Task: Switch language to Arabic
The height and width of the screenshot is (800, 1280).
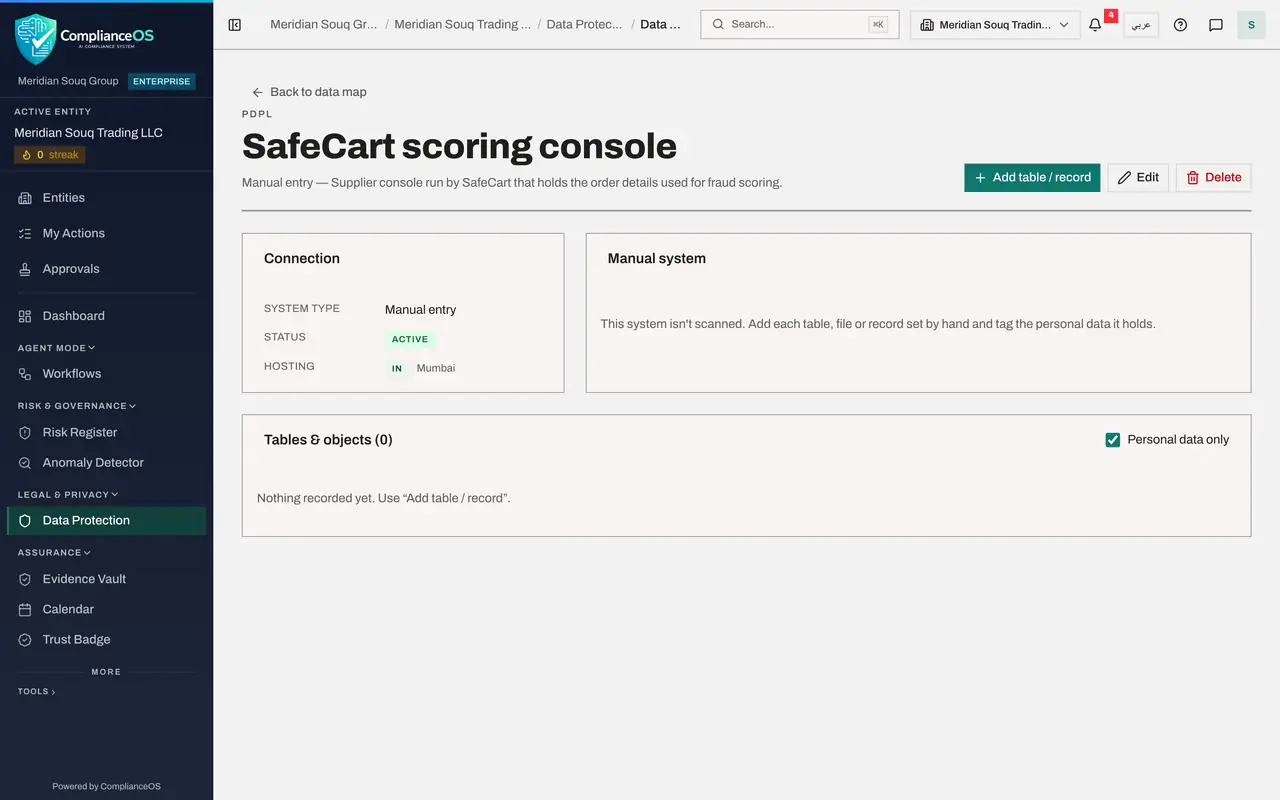Action: click(x=1141, y=25)
